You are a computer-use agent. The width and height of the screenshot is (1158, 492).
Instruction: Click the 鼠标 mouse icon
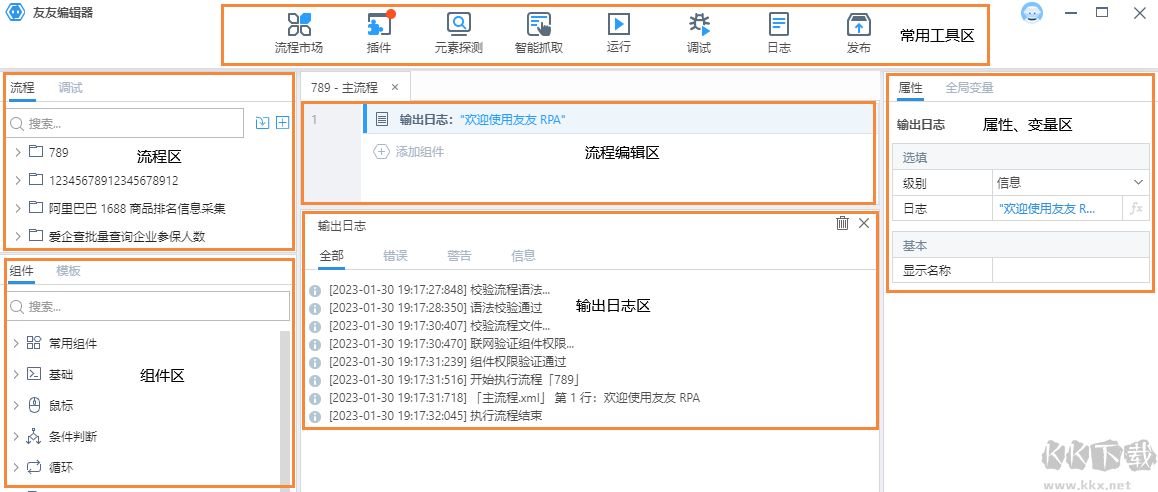pyautogui.click(x=34, y=405)
